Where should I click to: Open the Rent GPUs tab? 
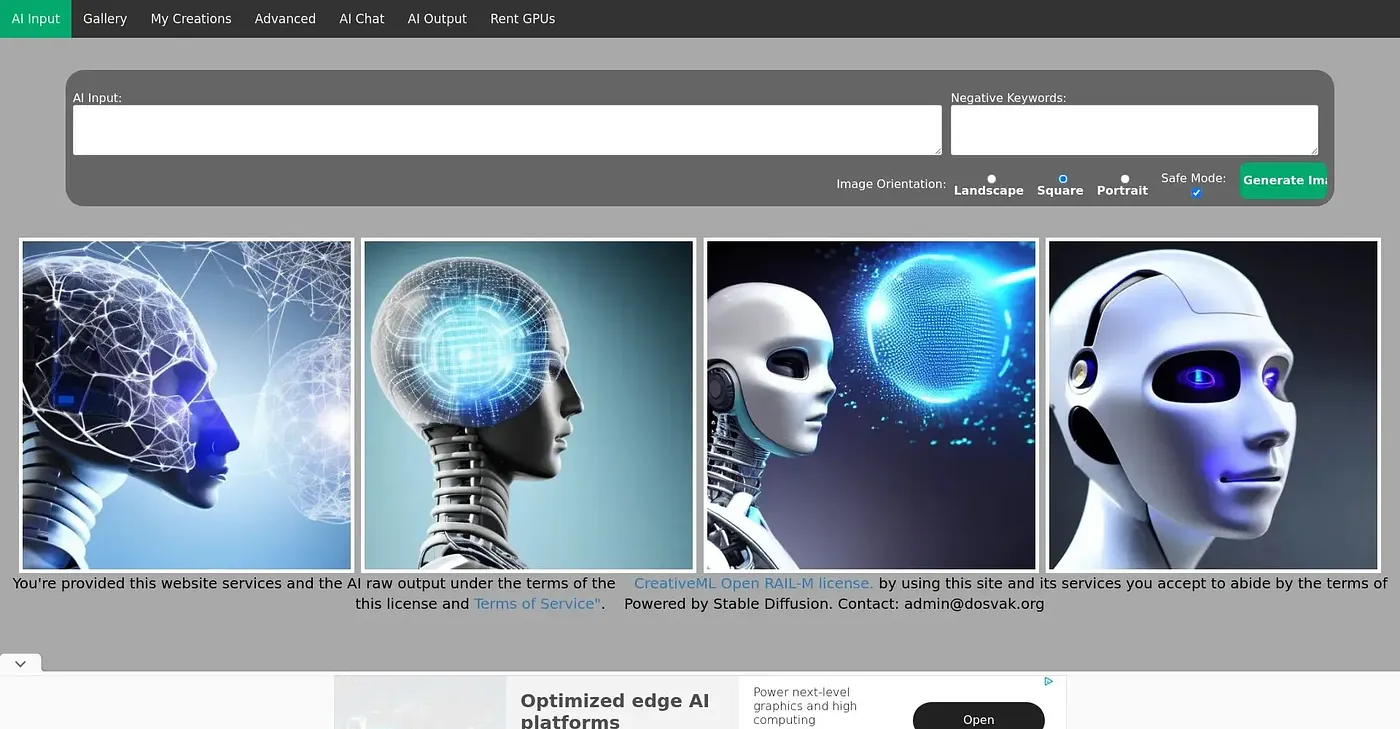pyautogui.click(x=522, y=19)
